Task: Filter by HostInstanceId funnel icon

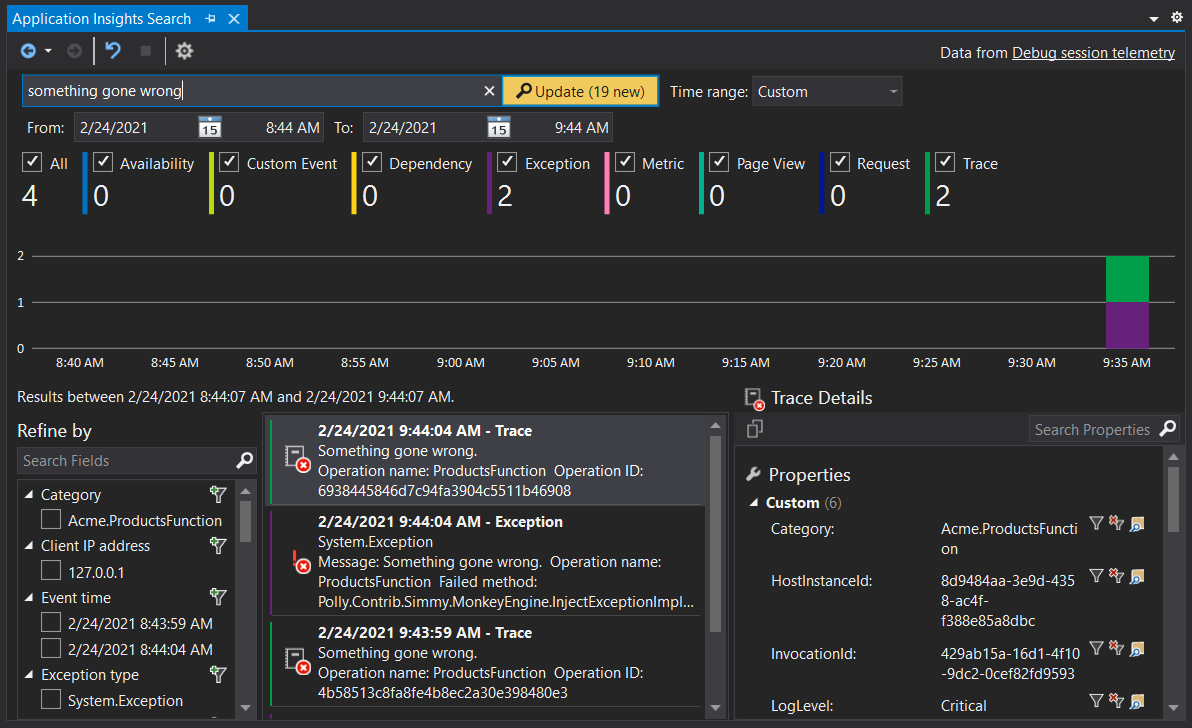Action: (x=1096, y=576)
